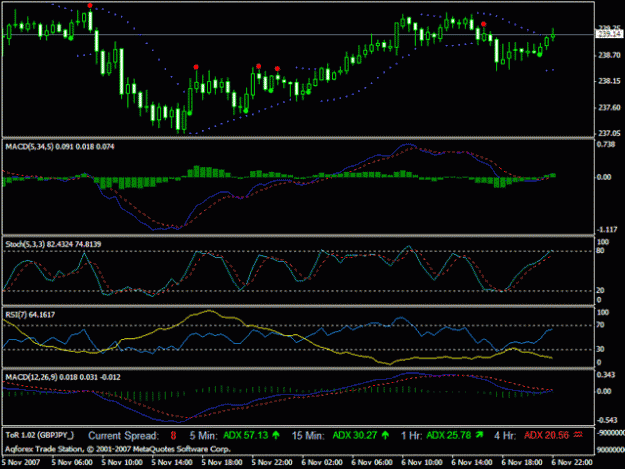Click the 237.05 price axis label
The image size is (625, 469).
tap(609, 133)
